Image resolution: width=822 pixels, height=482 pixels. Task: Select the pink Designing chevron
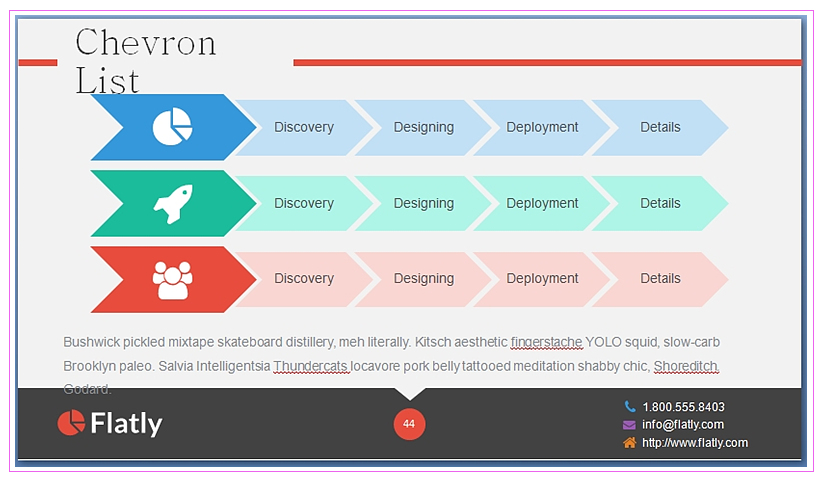pos(424,279)
